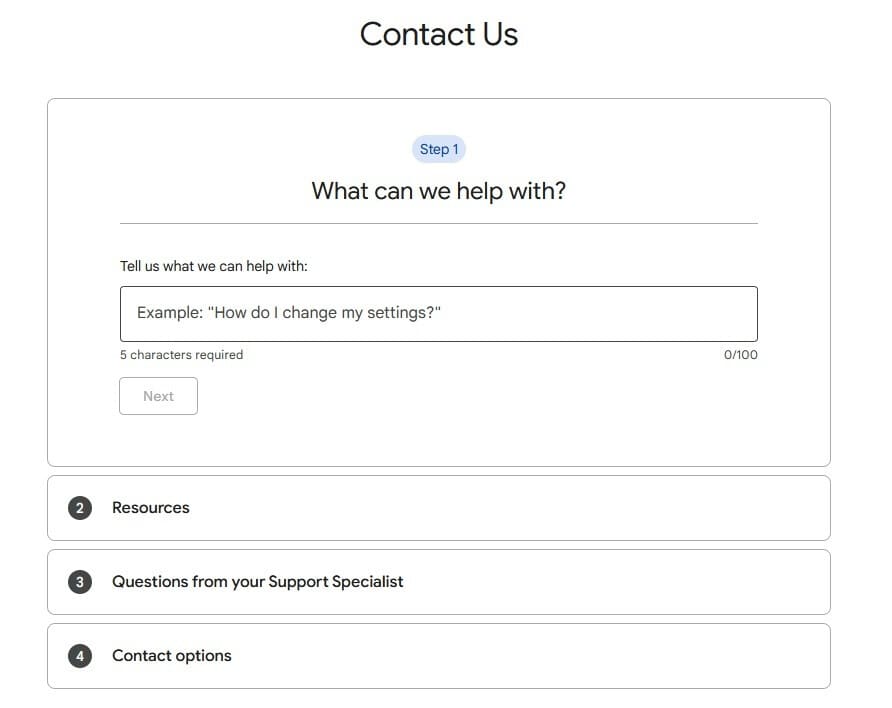Open the Support Specialist step title
This screenshot has height=708, width=892.
click(258, 582)
